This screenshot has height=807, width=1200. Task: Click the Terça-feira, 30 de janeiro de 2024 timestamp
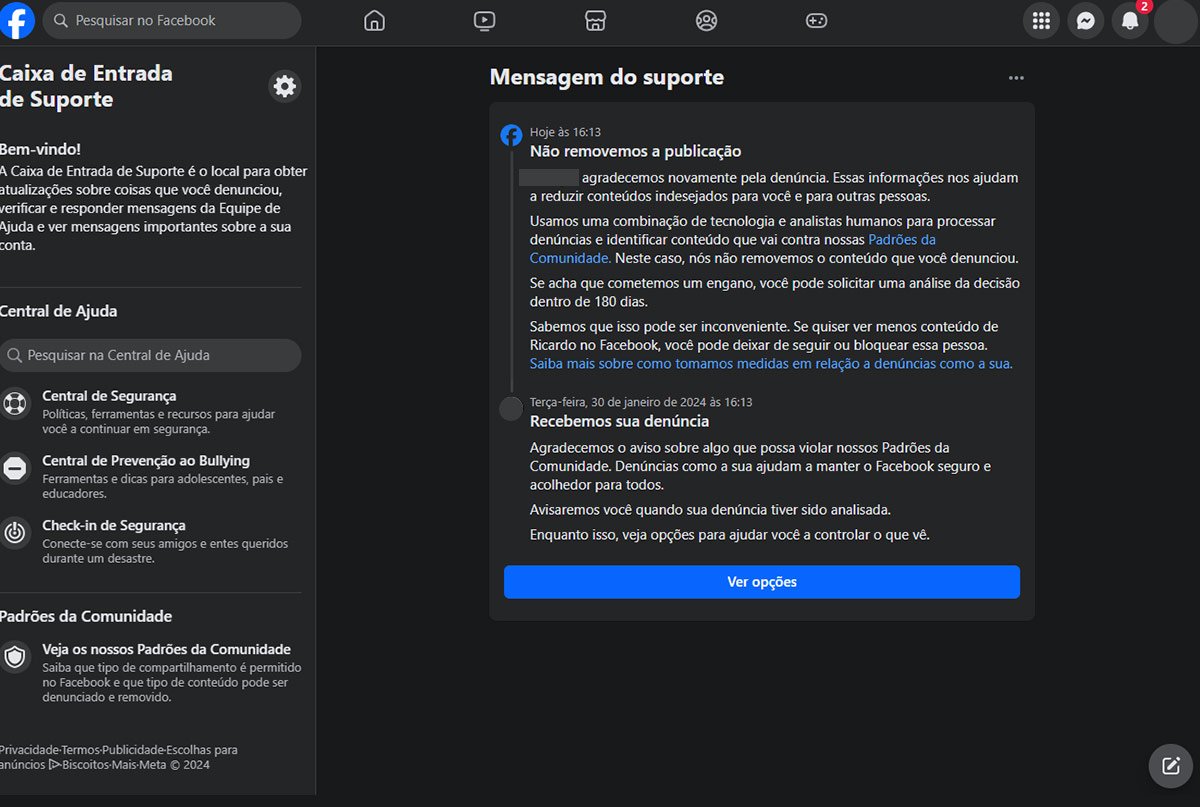[641, 402]
